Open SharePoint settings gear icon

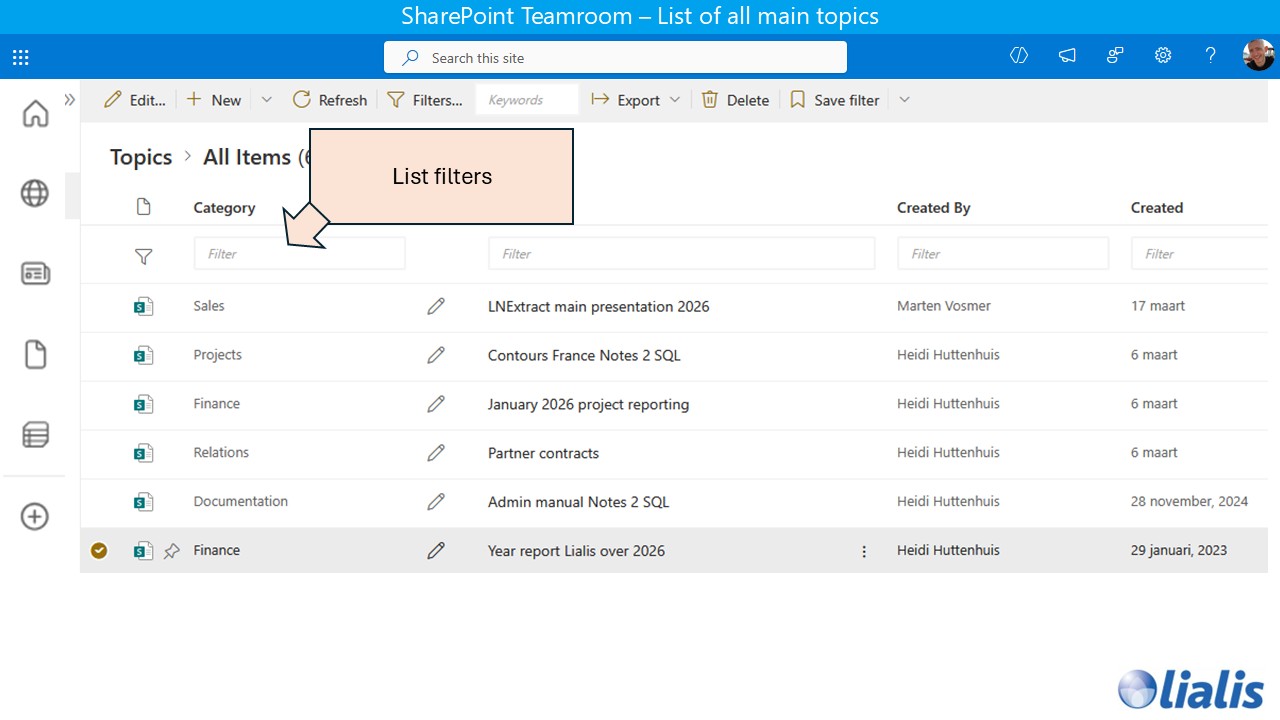coord(1163,55)
